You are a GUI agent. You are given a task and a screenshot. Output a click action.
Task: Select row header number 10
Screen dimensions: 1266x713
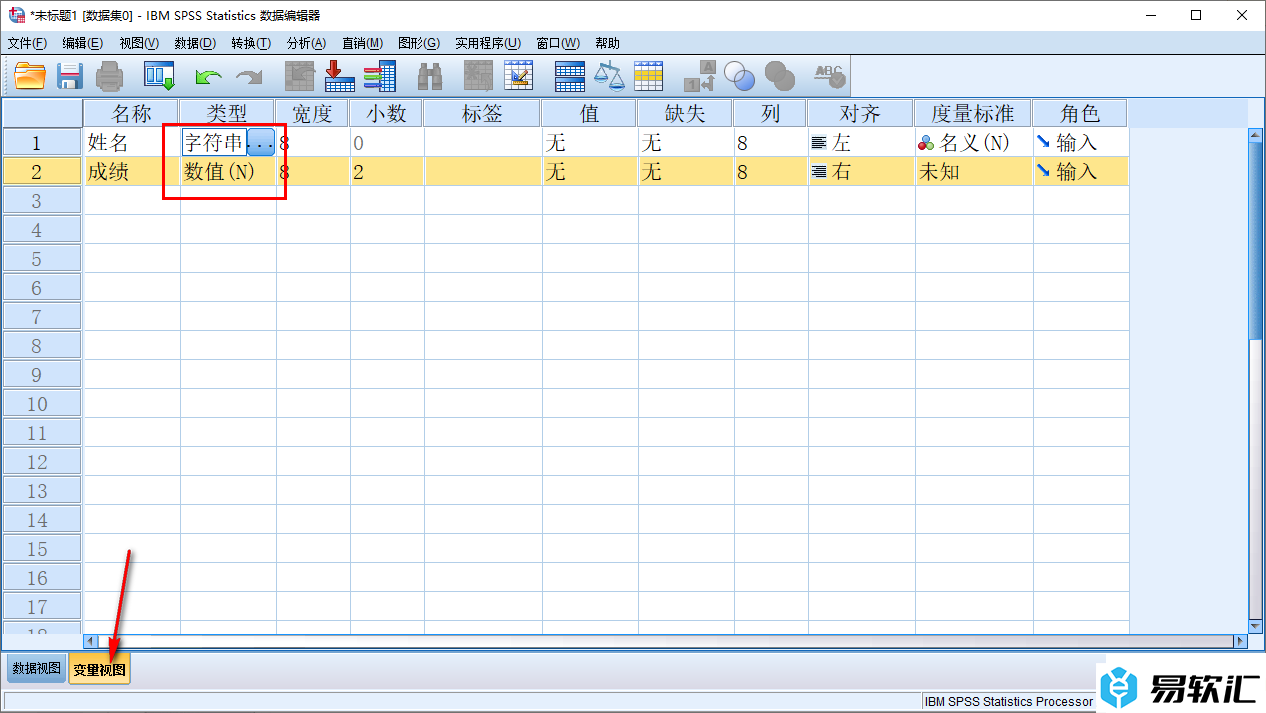42,404
